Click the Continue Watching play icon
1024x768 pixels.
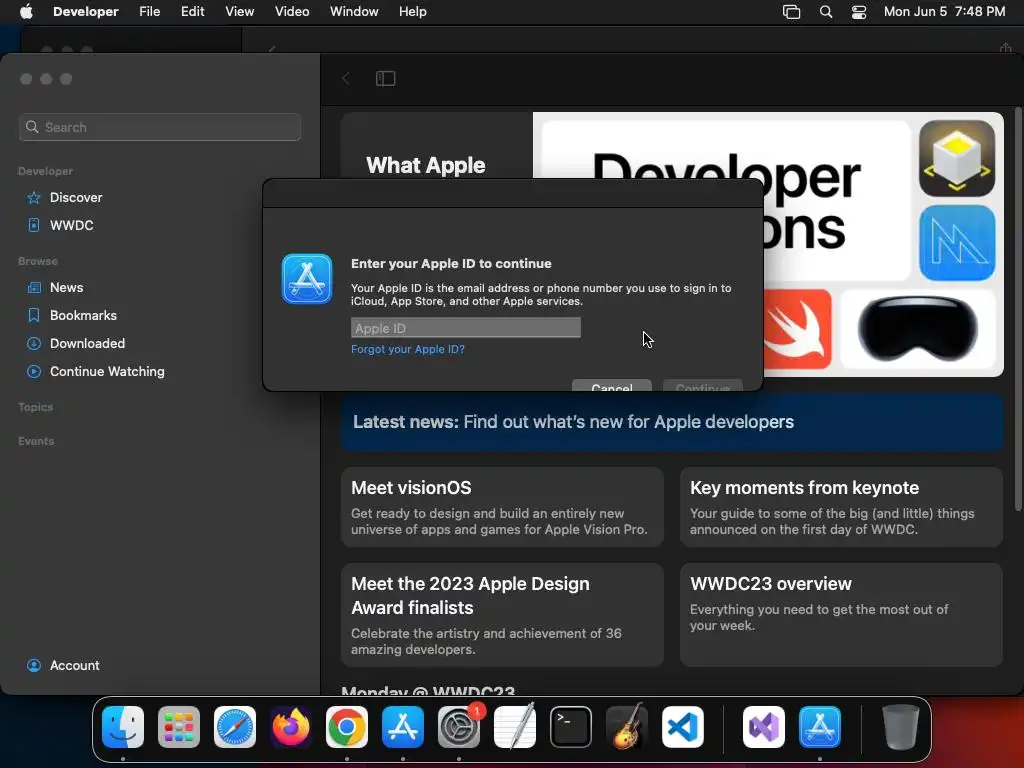[34, 372]
